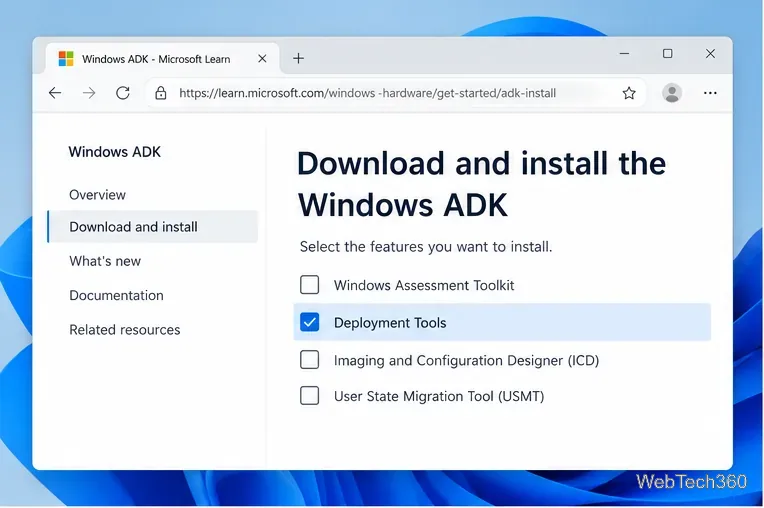Open Related resources sidebar link
Viewport: 764px width, 508px height.
click(125, 330)
